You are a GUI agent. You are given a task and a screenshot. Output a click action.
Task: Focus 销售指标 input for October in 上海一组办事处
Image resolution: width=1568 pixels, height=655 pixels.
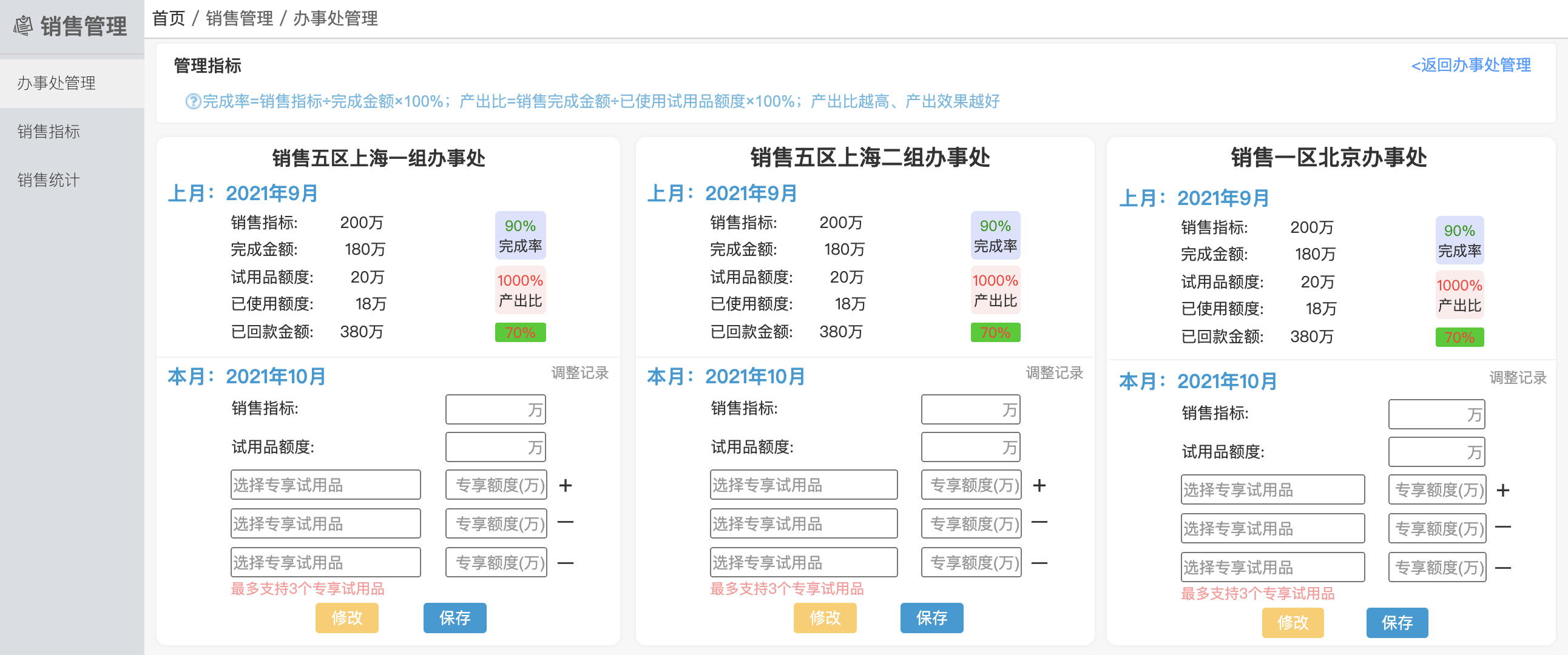[496, 409]
